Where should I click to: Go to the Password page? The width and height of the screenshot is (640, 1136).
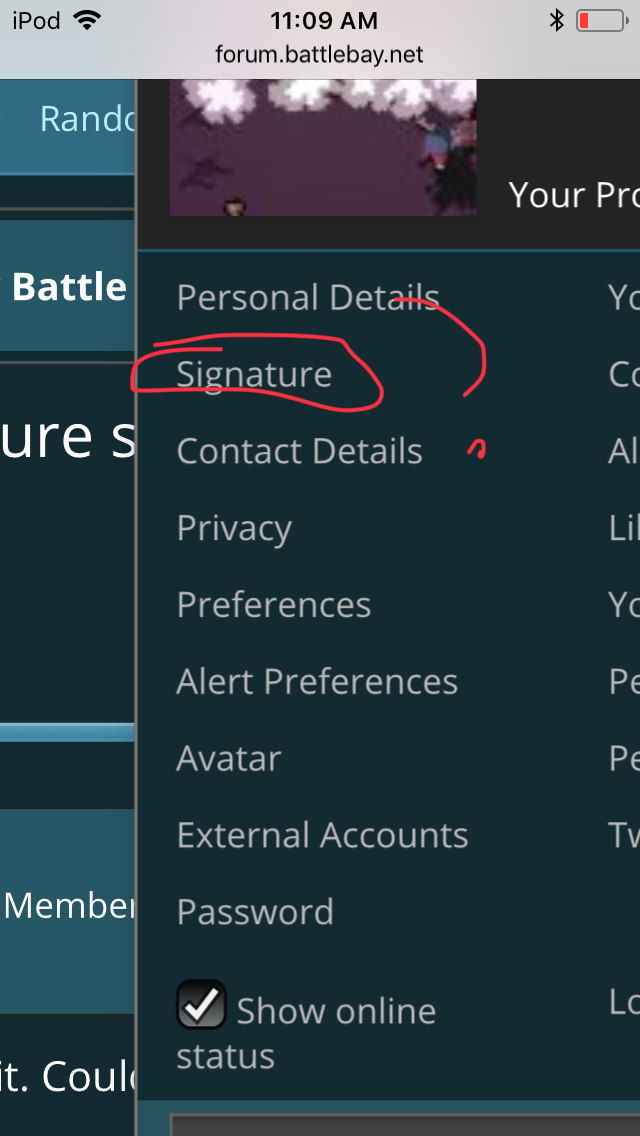coord(255,912)
